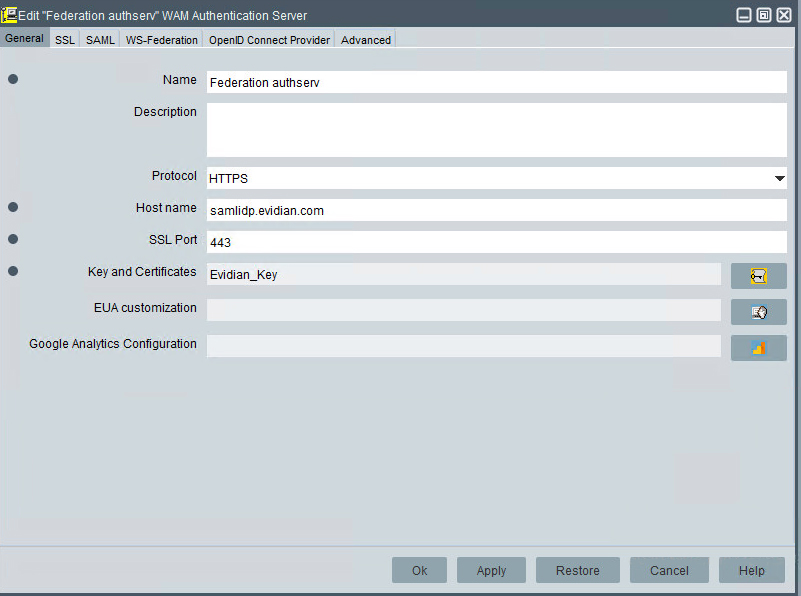Close the Federation authserv edit dialog

coord(784,15)
